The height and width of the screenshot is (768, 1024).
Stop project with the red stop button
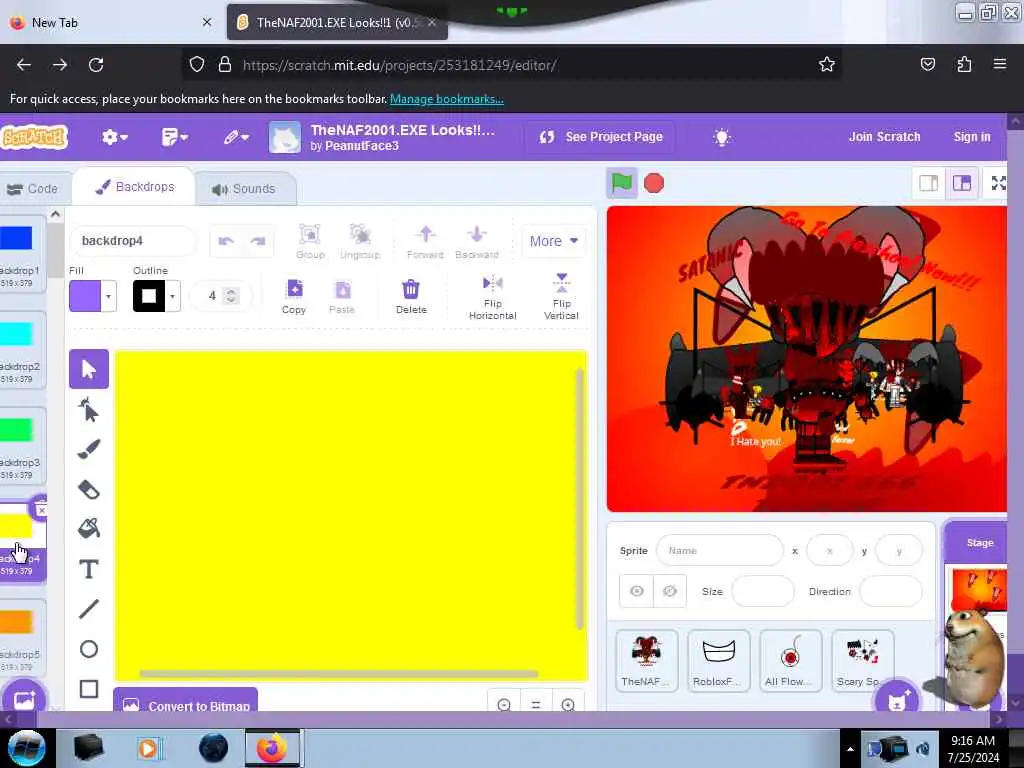click(654, 184)
